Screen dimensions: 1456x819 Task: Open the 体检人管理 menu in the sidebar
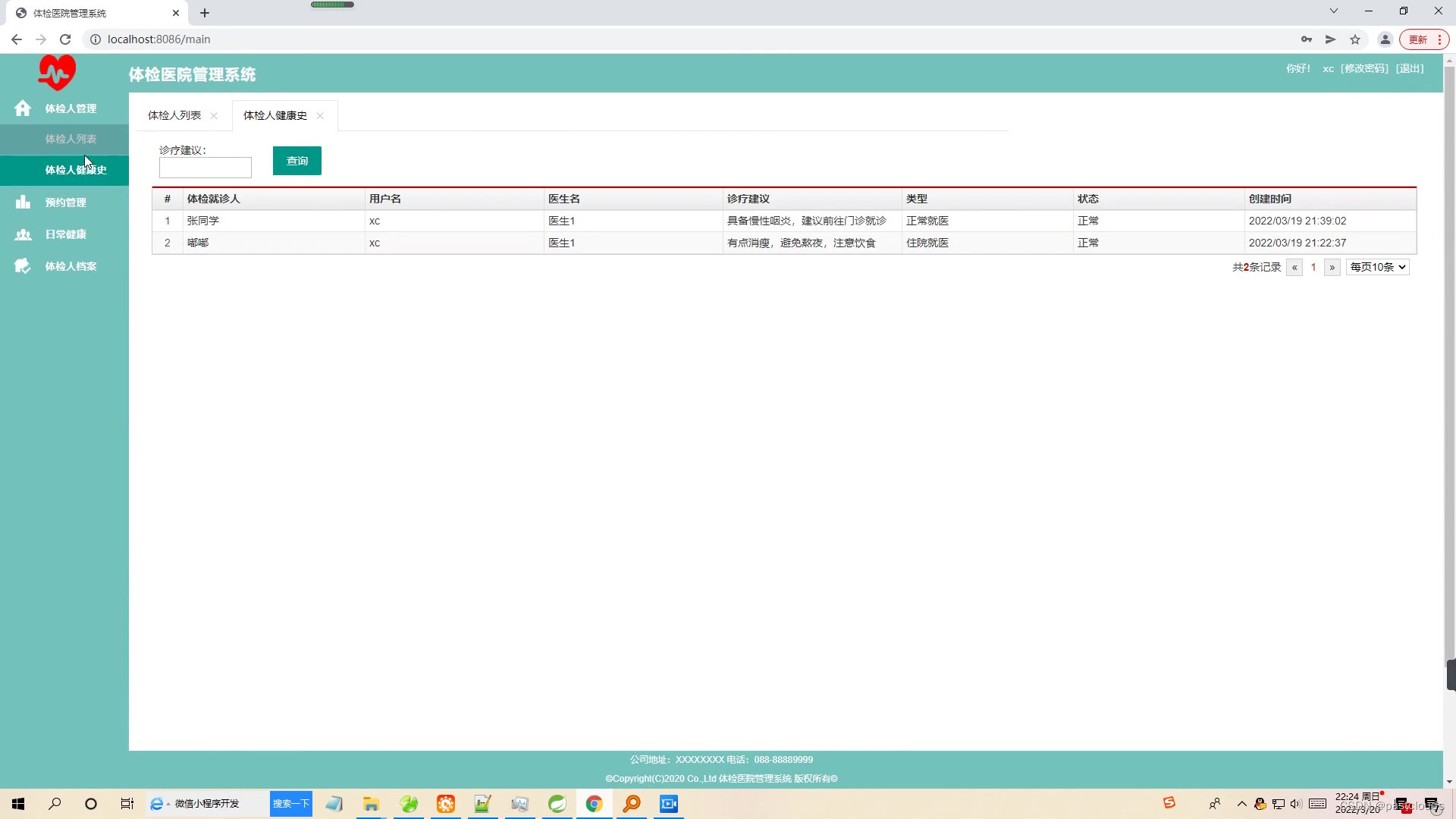click(72, 108)
